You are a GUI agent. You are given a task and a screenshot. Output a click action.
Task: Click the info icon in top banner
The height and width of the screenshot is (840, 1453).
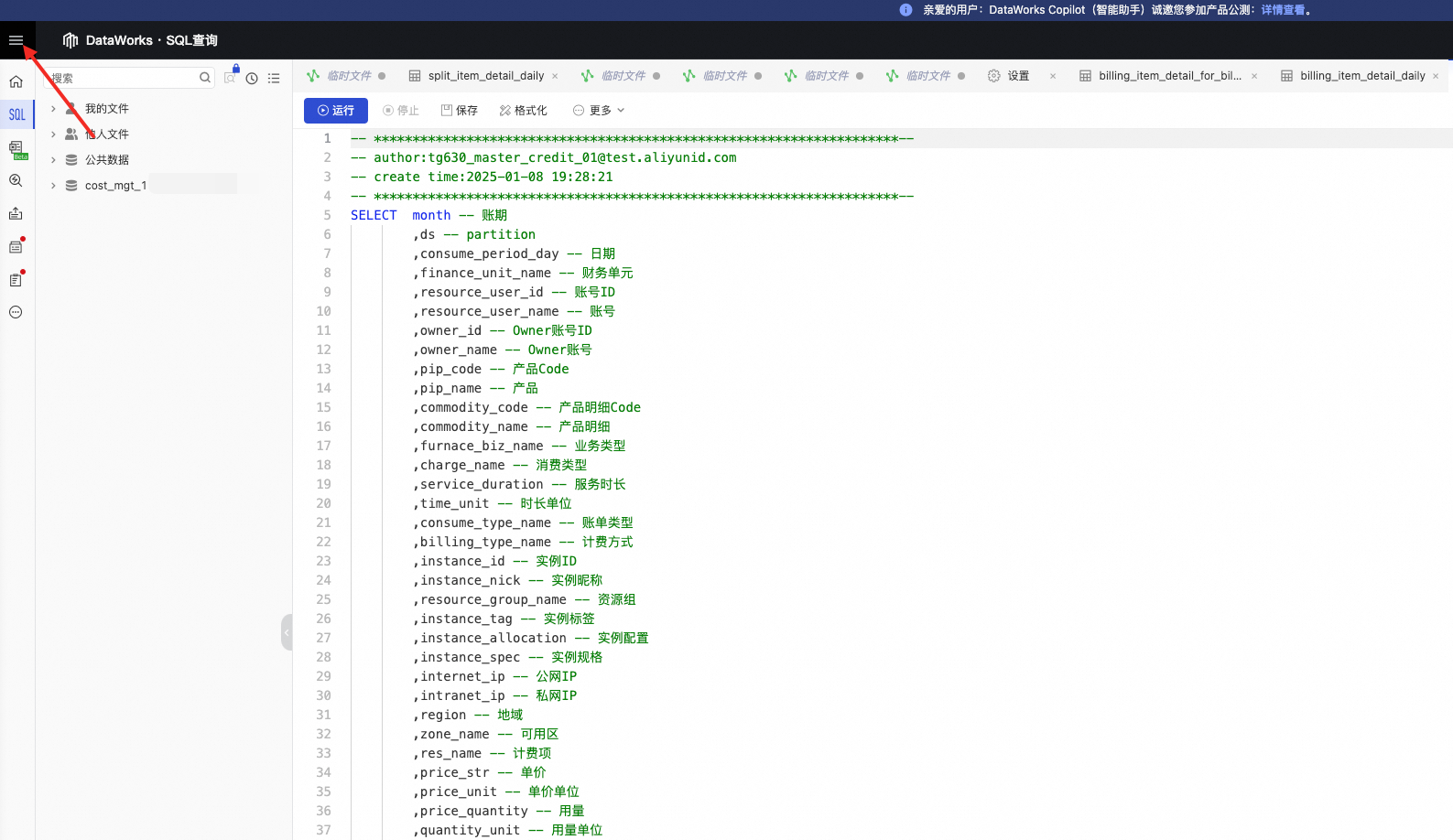point(905,10)
